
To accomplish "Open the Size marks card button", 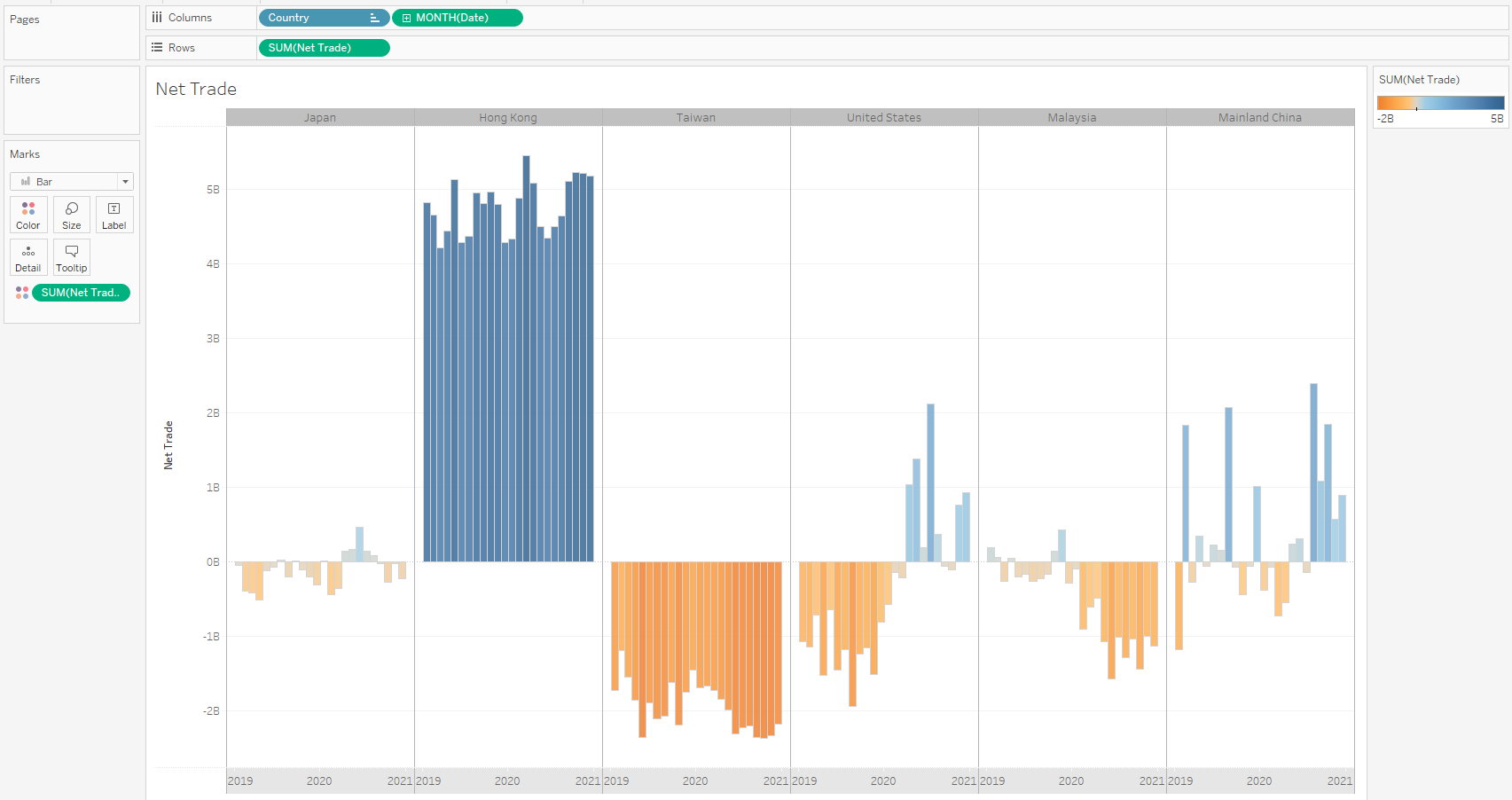I will tap(72, 215).
